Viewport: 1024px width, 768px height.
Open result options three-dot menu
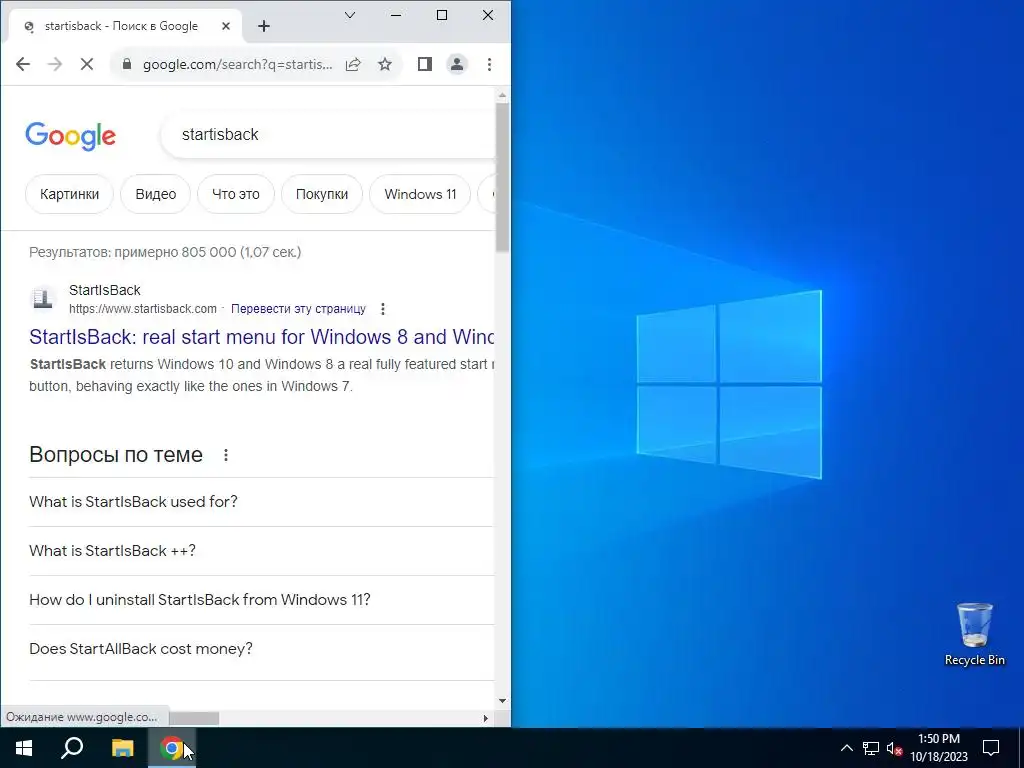pyautogui.click(x=383, y=309)
